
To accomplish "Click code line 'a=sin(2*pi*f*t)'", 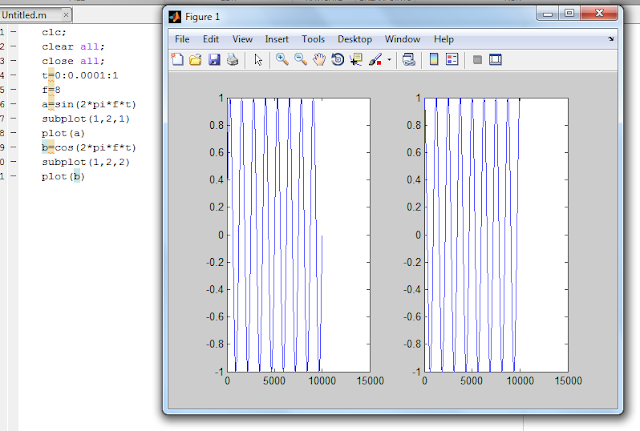I will 89,104.
